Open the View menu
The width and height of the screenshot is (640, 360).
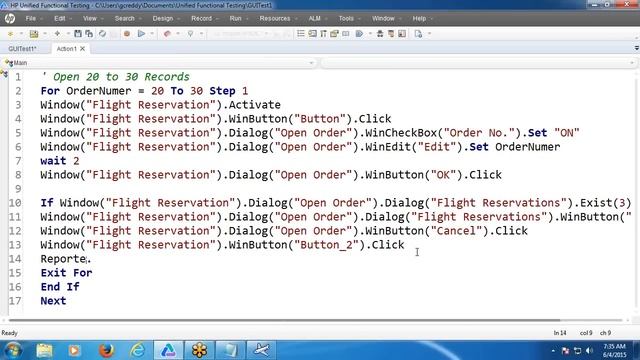click(x=89, y=18)
